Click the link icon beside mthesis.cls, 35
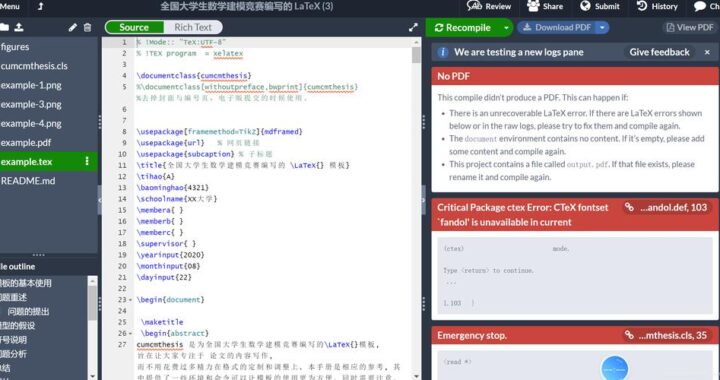Viewport: 720px width, 380px height. point(629,335)
